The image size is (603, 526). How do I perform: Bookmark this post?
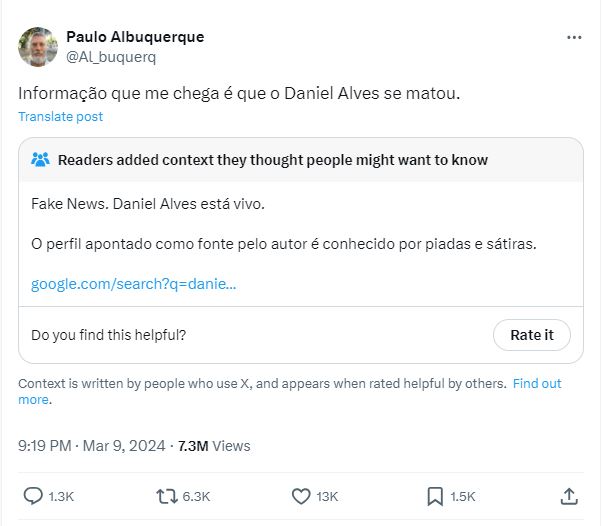(x=435, y=496)
